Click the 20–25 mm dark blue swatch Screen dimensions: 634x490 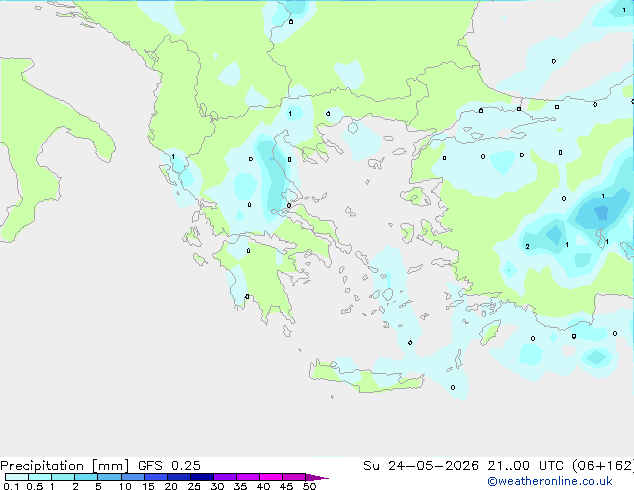click(x=178, y=477)
